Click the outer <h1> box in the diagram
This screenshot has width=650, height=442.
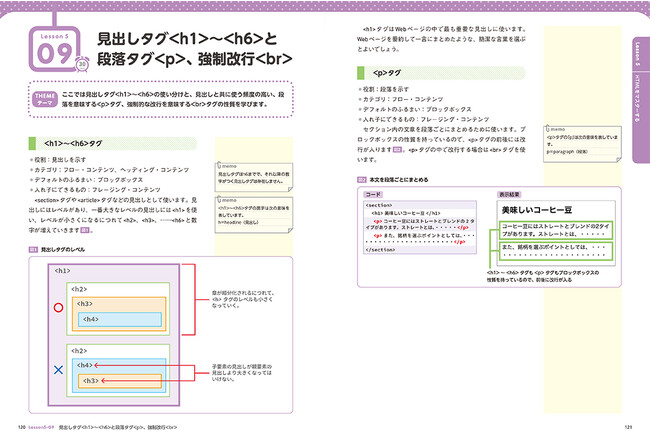(x=62, y=271)
